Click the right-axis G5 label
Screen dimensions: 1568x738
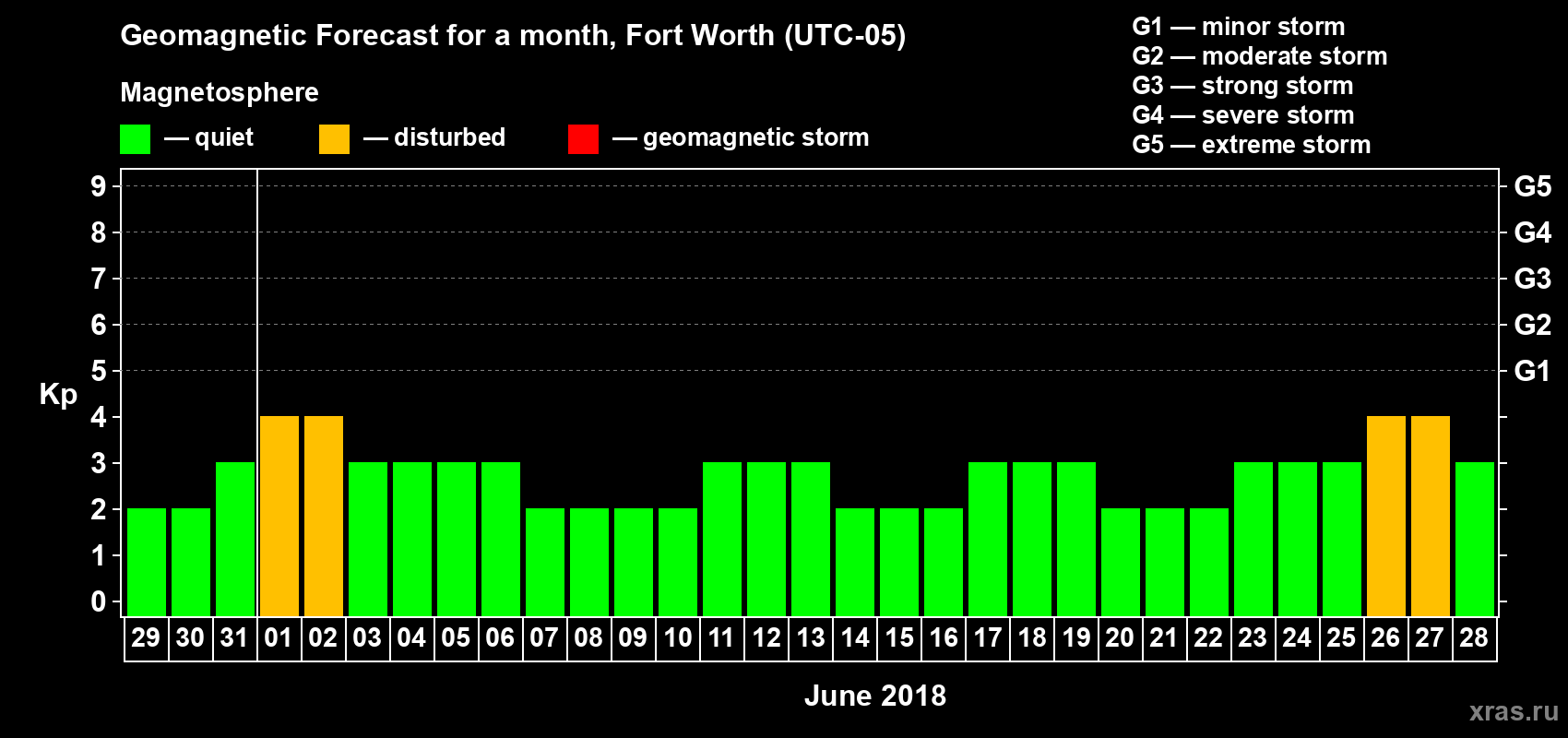coord(1533,186)
